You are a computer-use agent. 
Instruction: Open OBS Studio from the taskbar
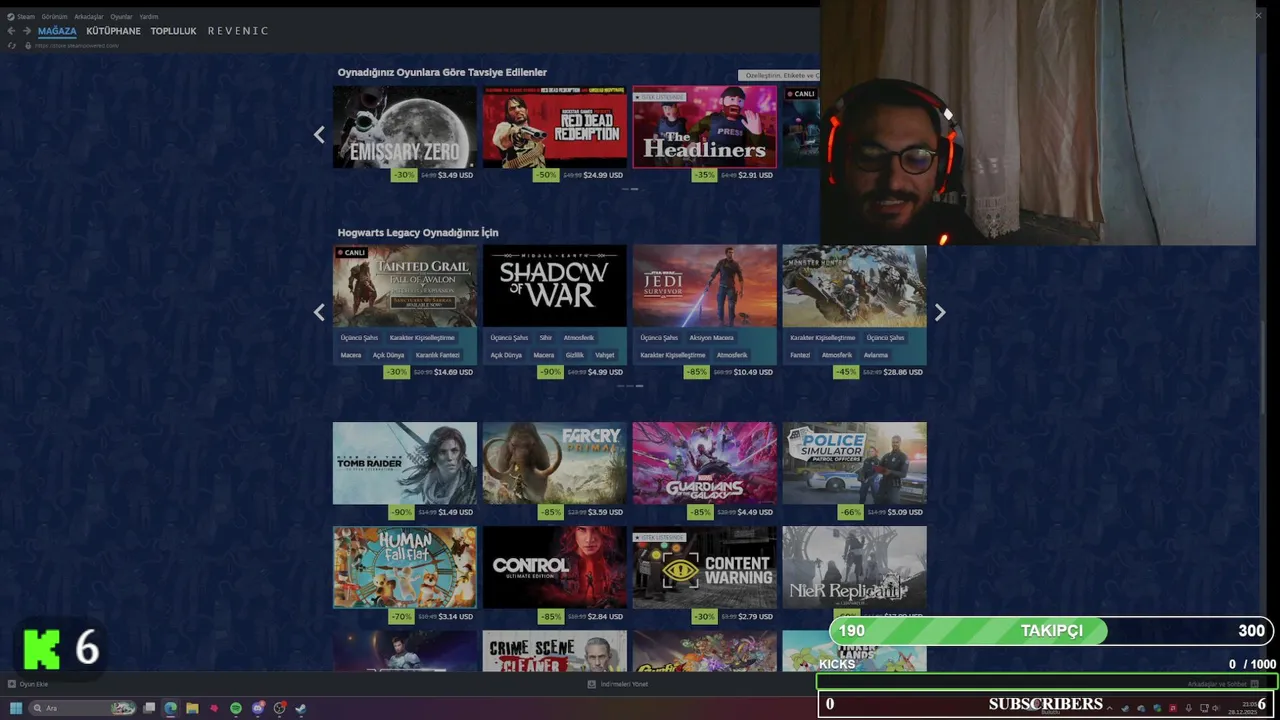coord(280,708)
